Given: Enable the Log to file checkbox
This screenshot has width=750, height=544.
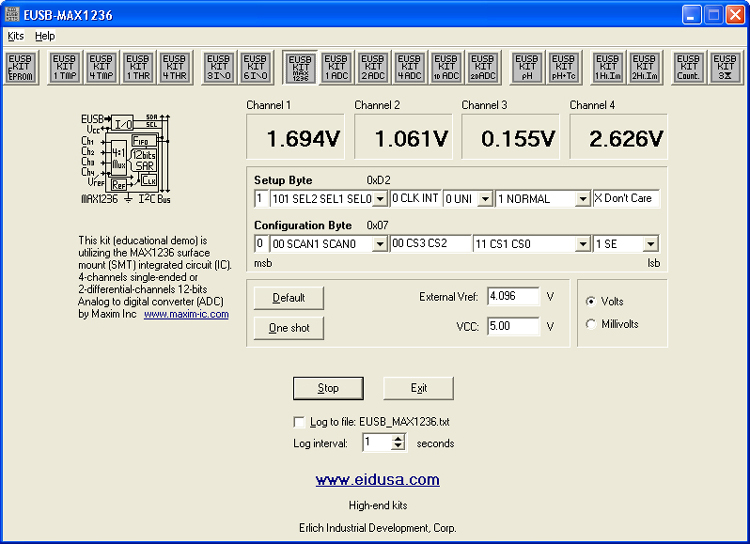Looking at the screenshot, I should pos(299,422).
